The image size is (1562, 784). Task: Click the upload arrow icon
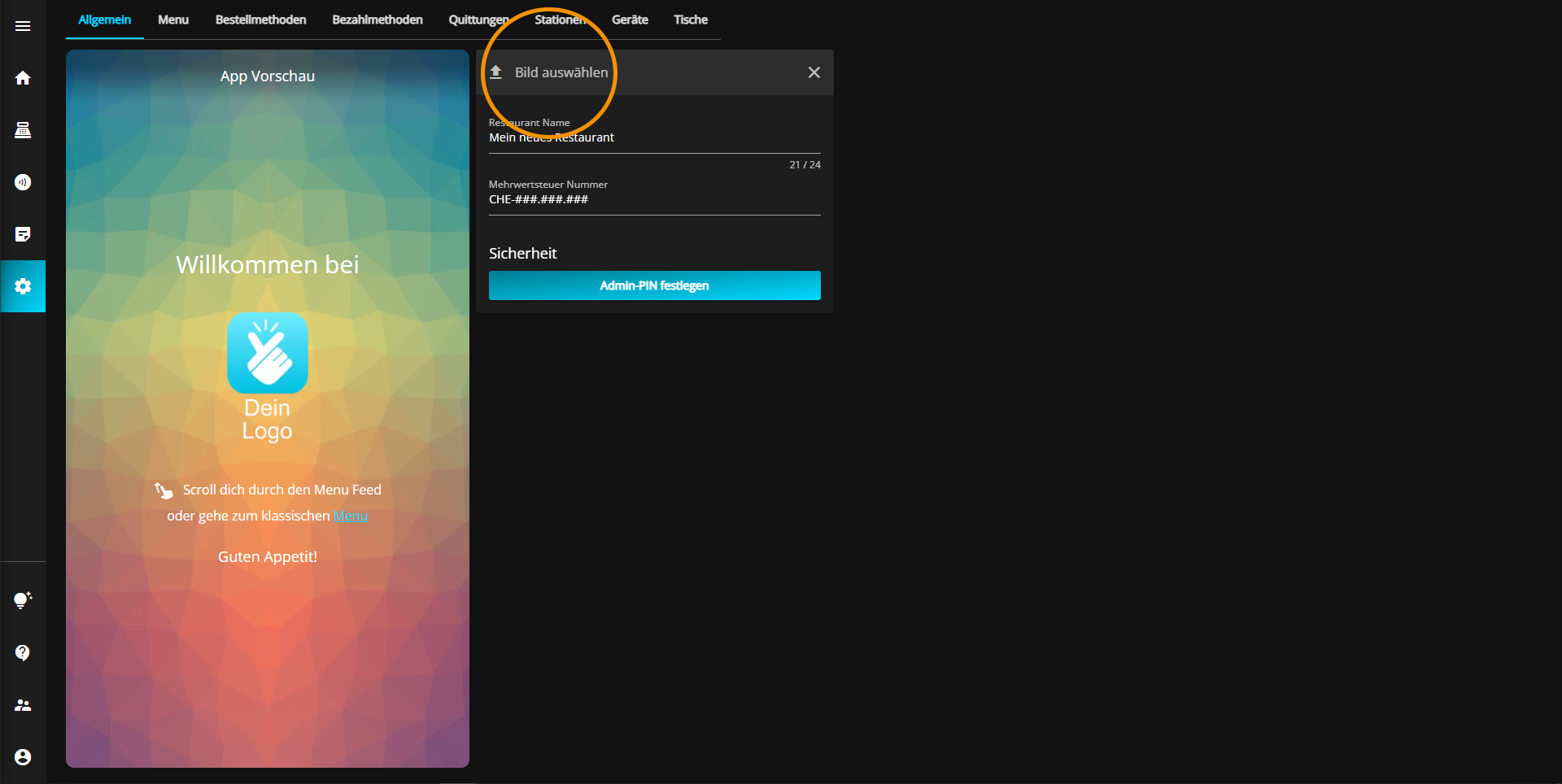click(495, 72)
